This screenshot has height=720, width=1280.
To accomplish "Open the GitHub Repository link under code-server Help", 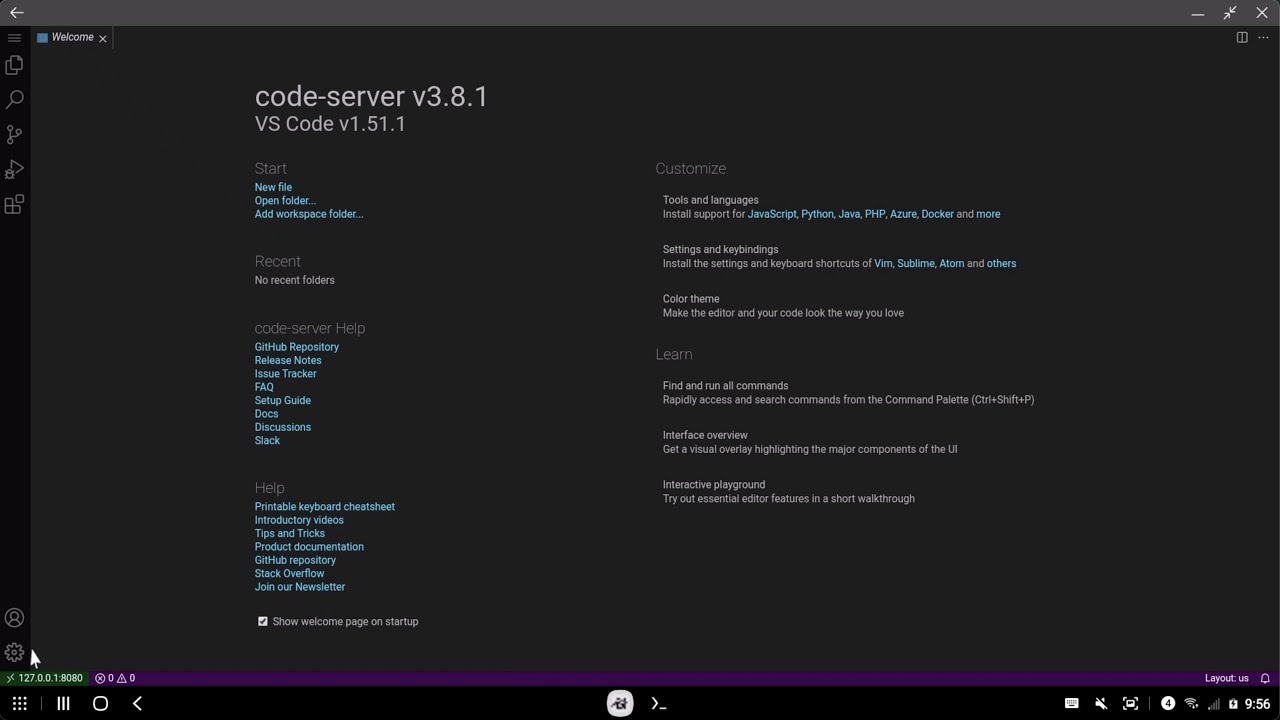I will (x=297, y=347).
